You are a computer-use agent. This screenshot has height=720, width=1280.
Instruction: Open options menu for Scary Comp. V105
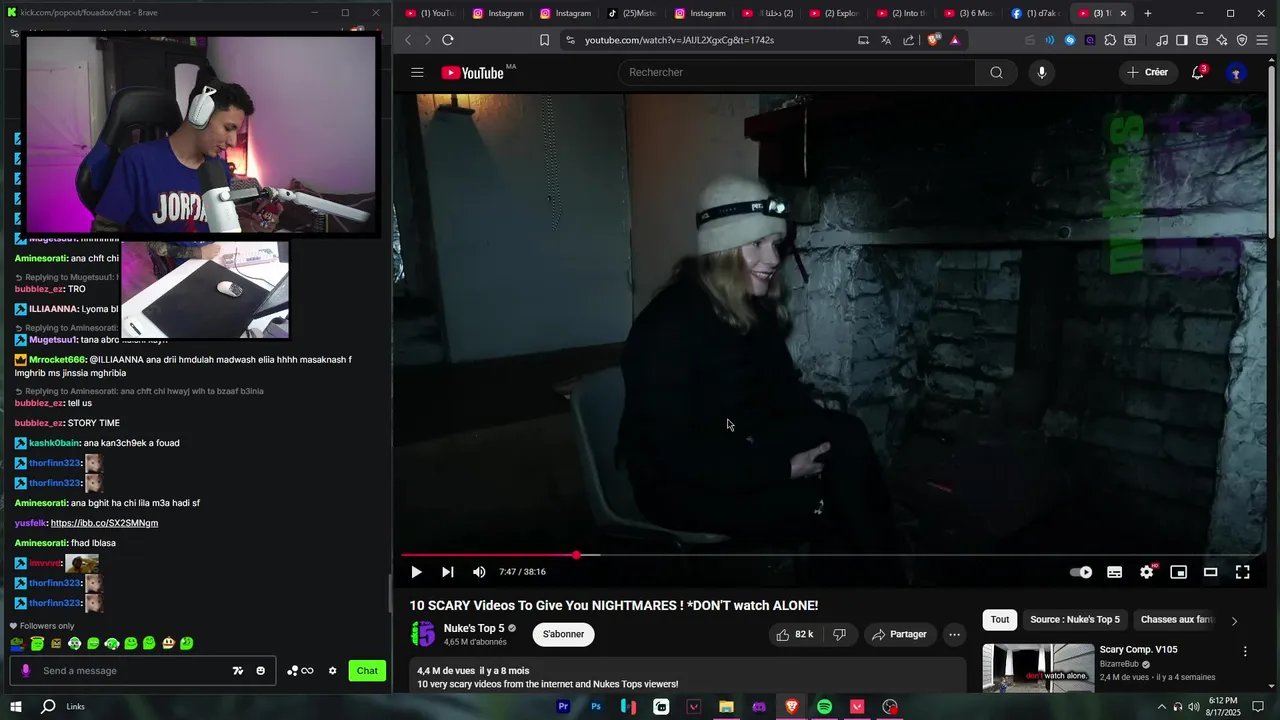1245,651
